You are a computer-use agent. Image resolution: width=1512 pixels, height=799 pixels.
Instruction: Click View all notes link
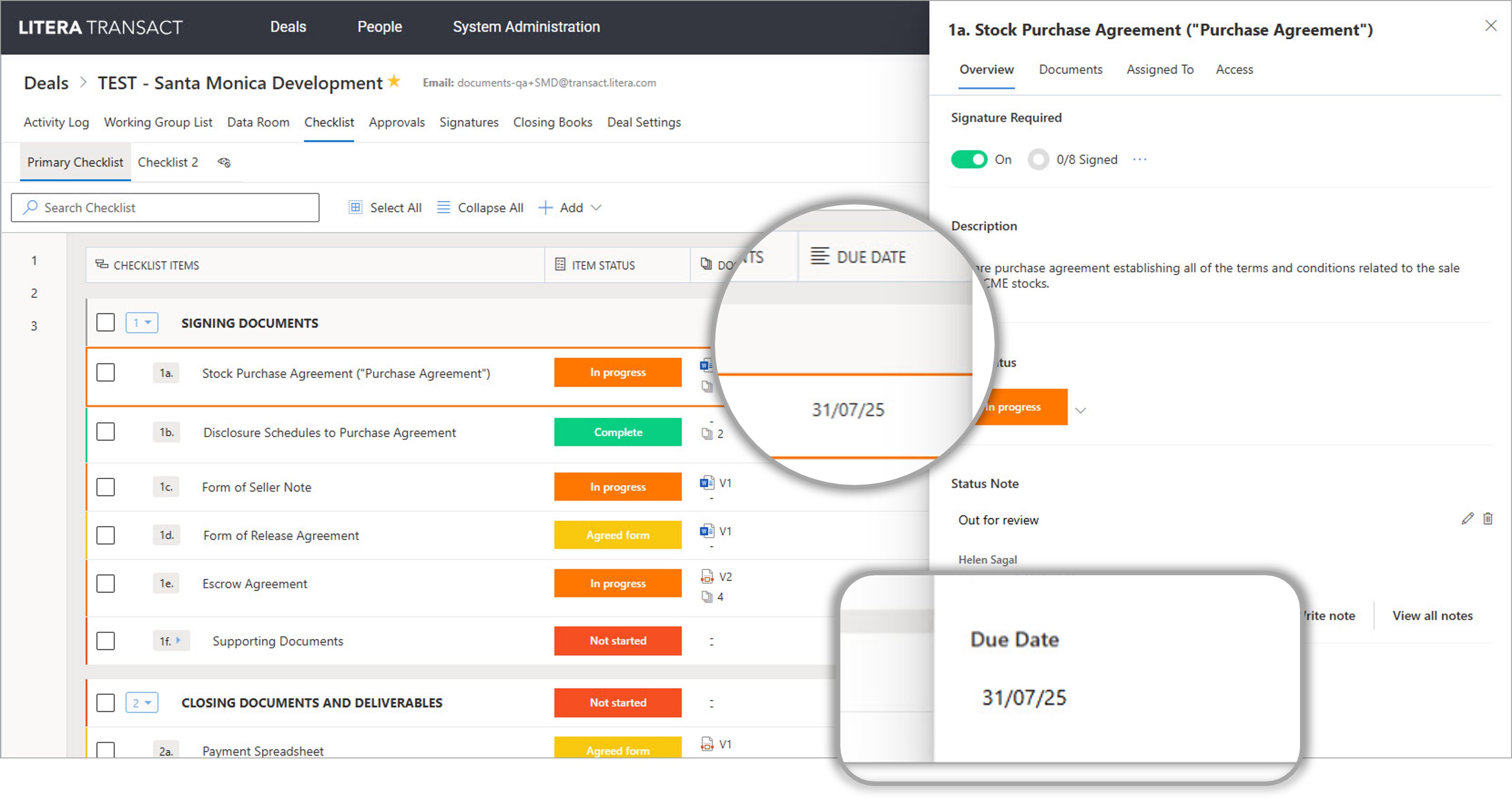click(1432, 616)
